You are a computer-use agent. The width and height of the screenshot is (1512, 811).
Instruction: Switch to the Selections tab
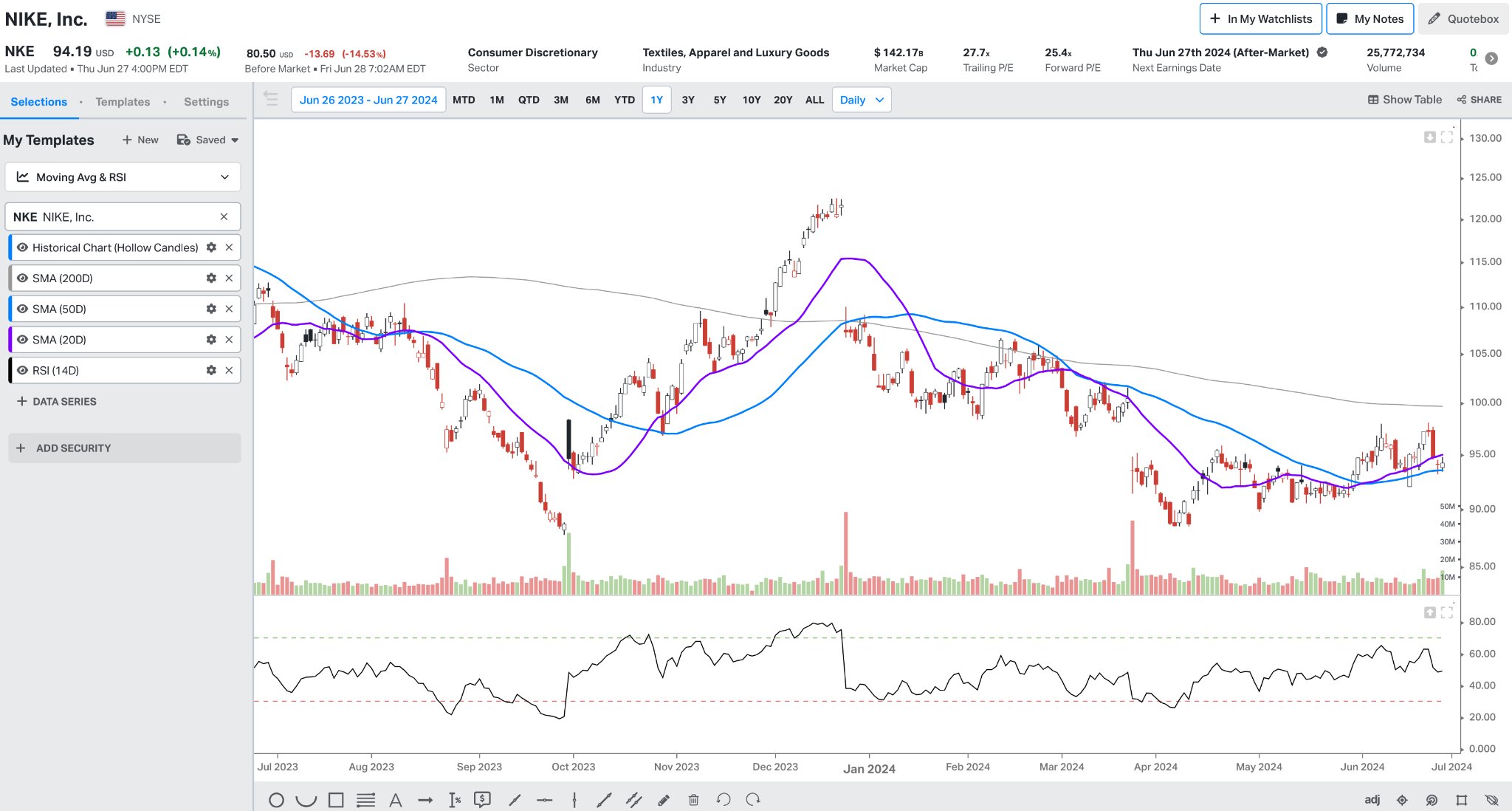tap(38, 102)
